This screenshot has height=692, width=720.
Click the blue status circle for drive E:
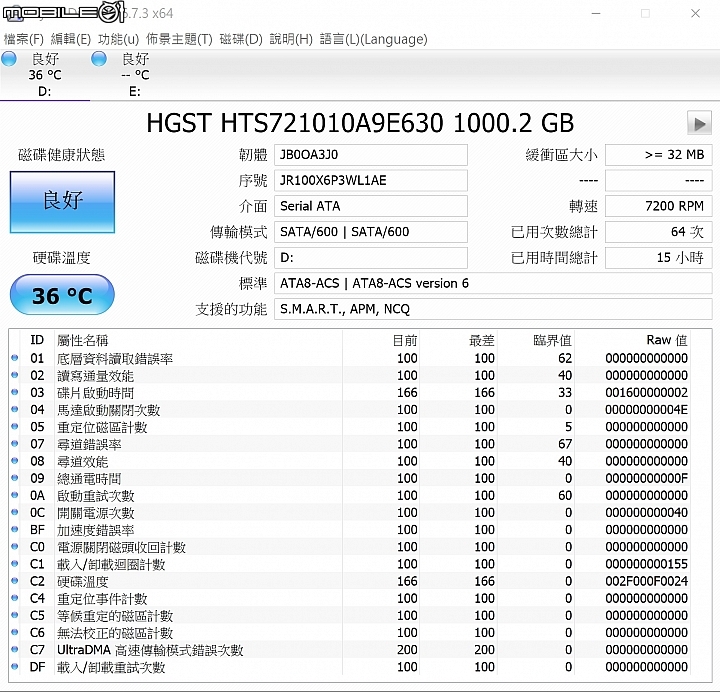coord(99,59)
